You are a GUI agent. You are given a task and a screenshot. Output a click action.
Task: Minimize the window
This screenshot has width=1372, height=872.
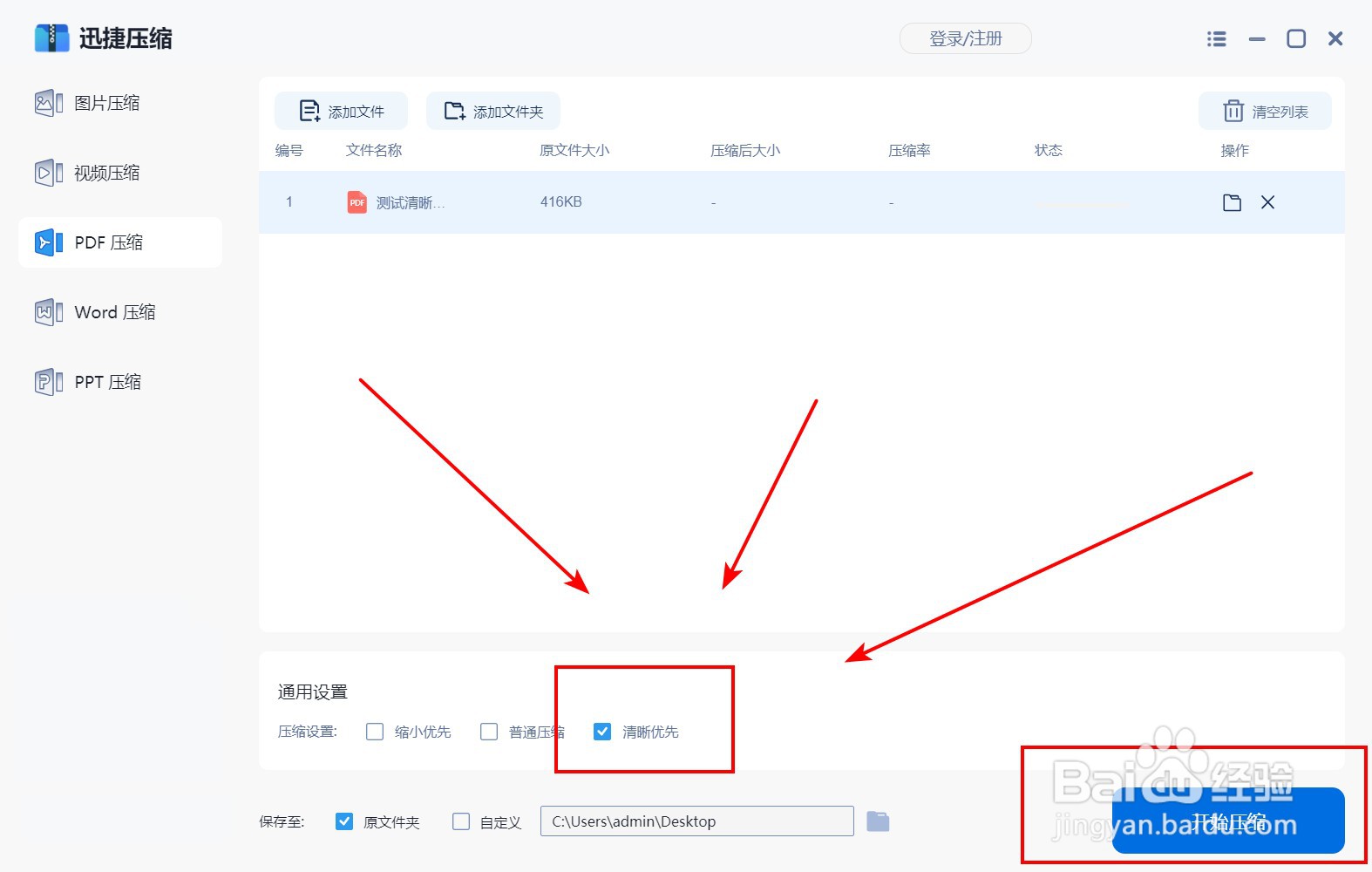(x=1257, y=38)
